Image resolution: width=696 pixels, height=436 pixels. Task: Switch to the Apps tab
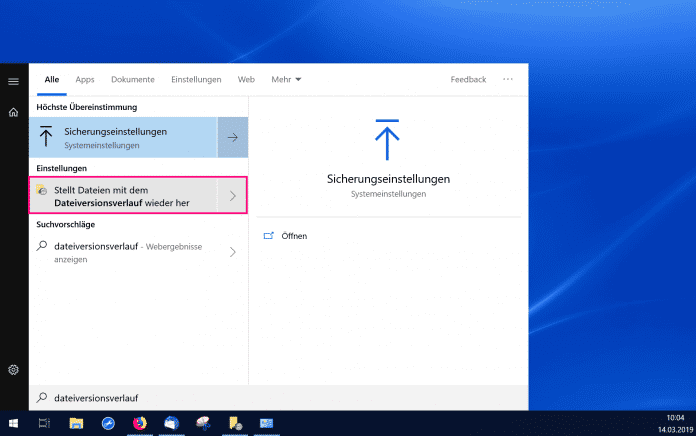click(85, 79)
